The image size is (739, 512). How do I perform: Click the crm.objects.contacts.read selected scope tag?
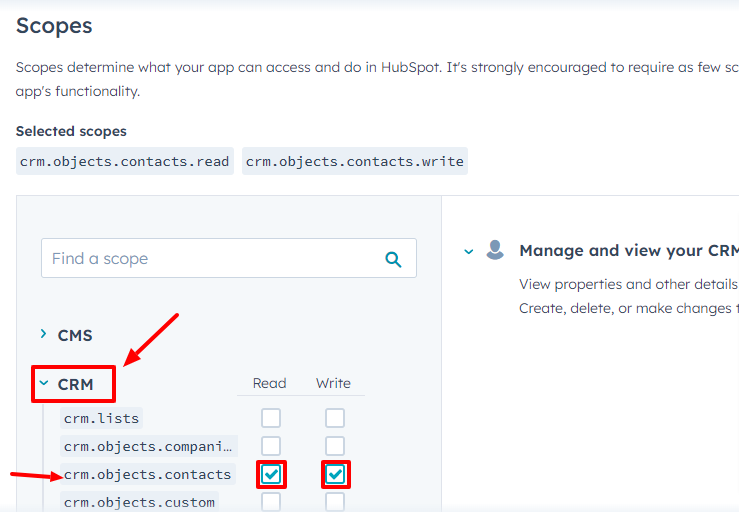[x=125, y=161]
